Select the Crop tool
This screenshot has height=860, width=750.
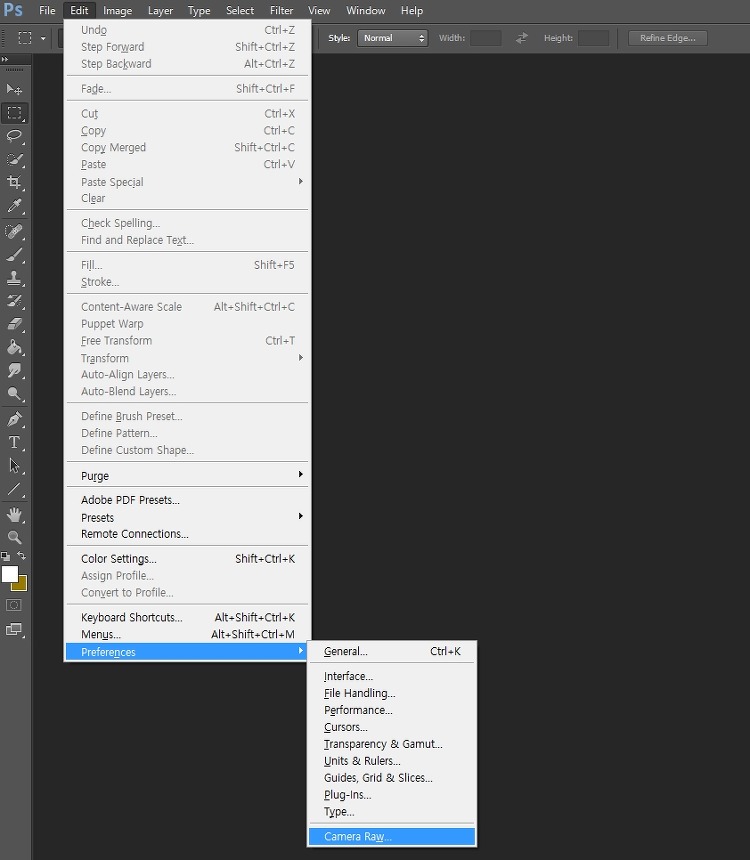[14, 182]
